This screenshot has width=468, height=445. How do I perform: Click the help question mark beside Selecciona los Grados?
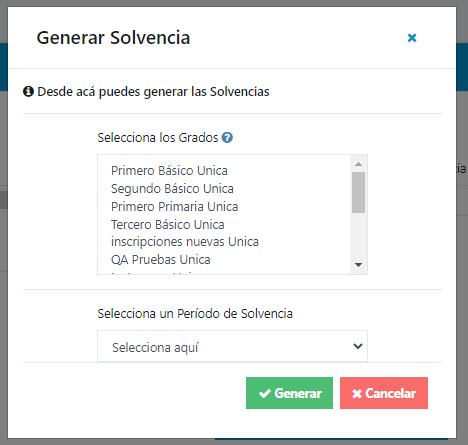tap(227, 137)
